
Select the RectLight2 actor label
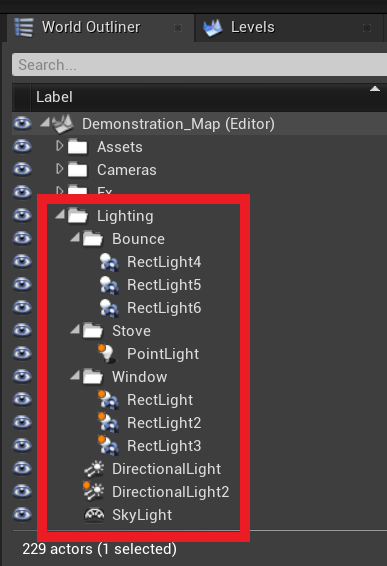click(164, 423)
